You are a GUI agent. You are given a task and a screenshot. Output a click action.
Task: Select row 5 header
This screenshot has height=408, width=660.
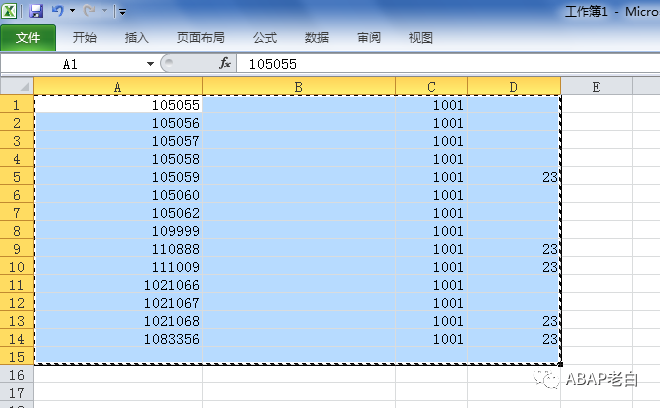click(x=17, y=176)
